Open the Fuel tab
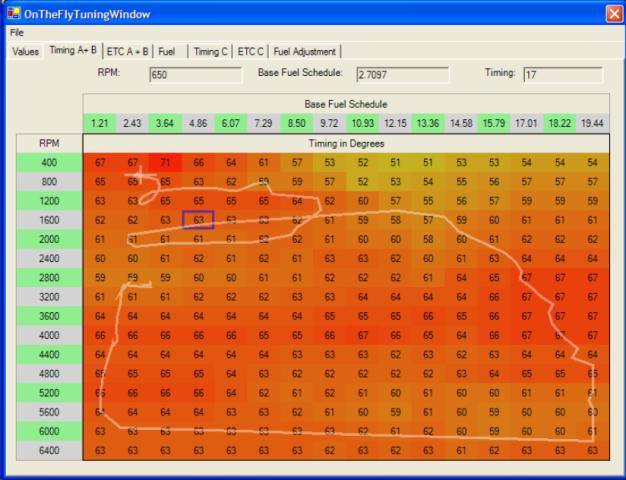626x480 pixels. click(x=167, y=51)
